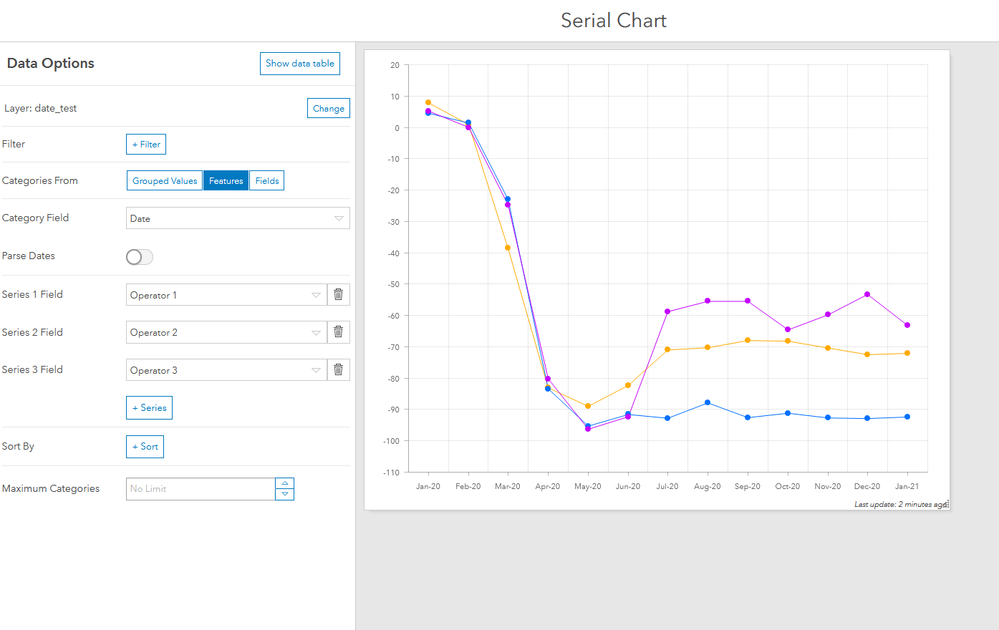Click Show data table button

pos(300,64)
